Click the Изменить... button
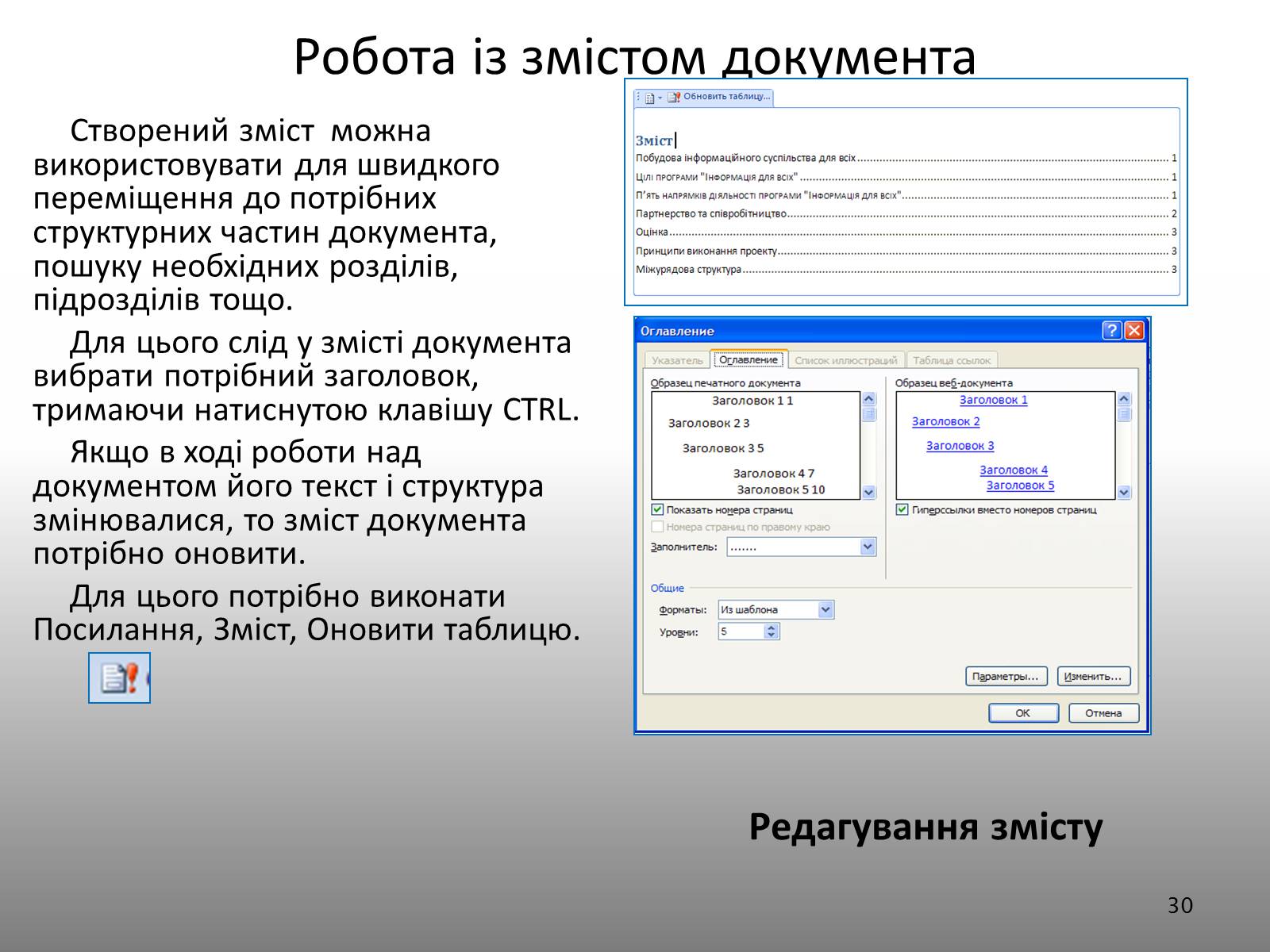 [x=1093, y=677]
